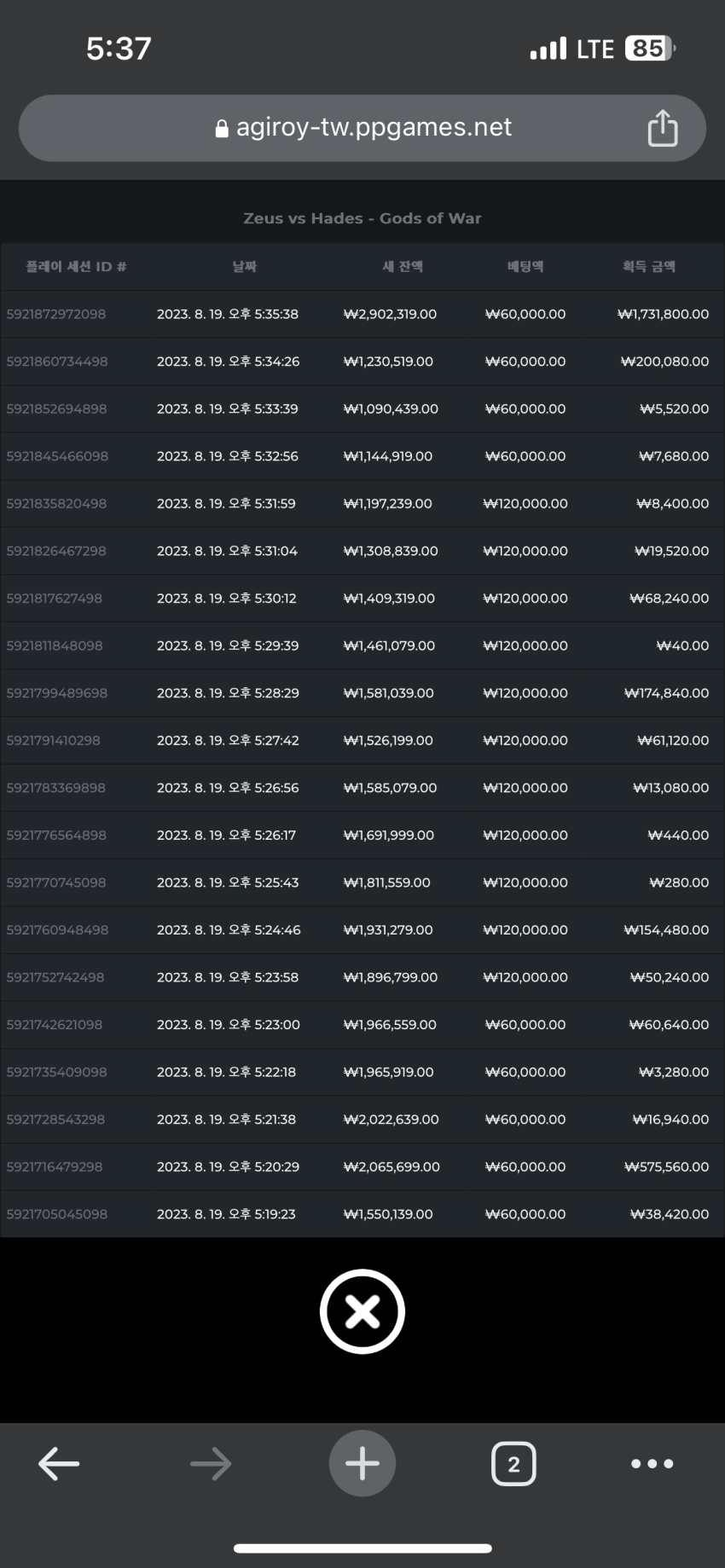Screen dimensions: 725x1568
Task: Go back using the back arrow
Action: pyautogui.click(x=59, y=1464)
